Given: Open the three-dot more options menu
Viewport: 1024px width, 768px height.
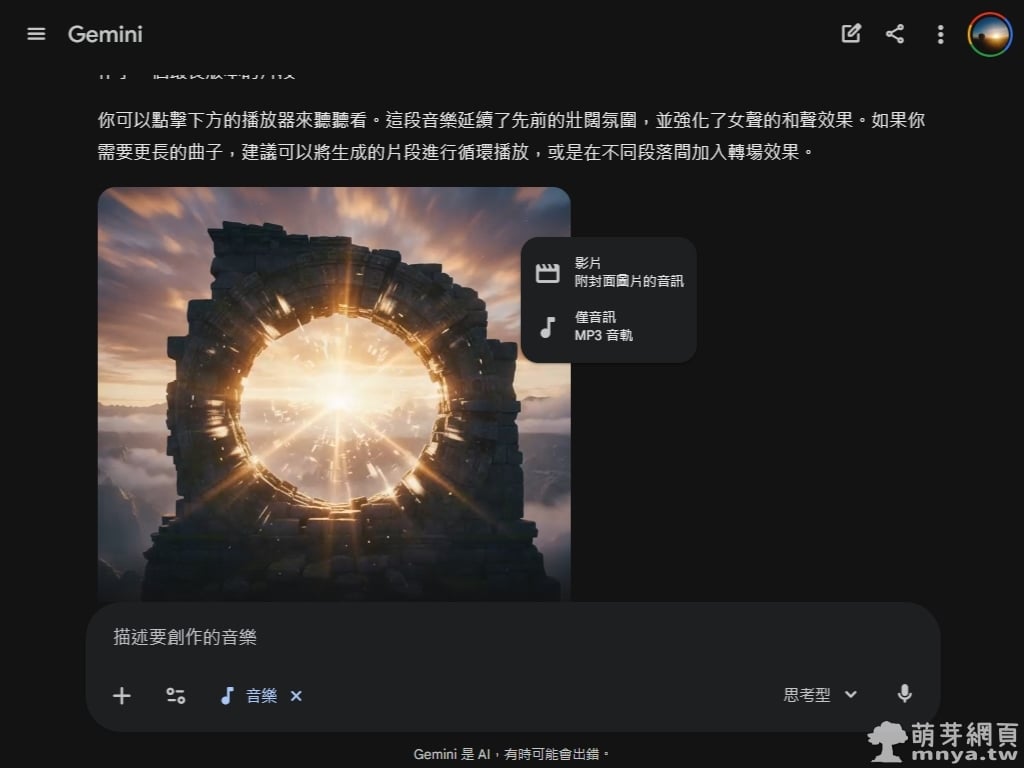Looking at the screenshot, I should click(940, 34).
